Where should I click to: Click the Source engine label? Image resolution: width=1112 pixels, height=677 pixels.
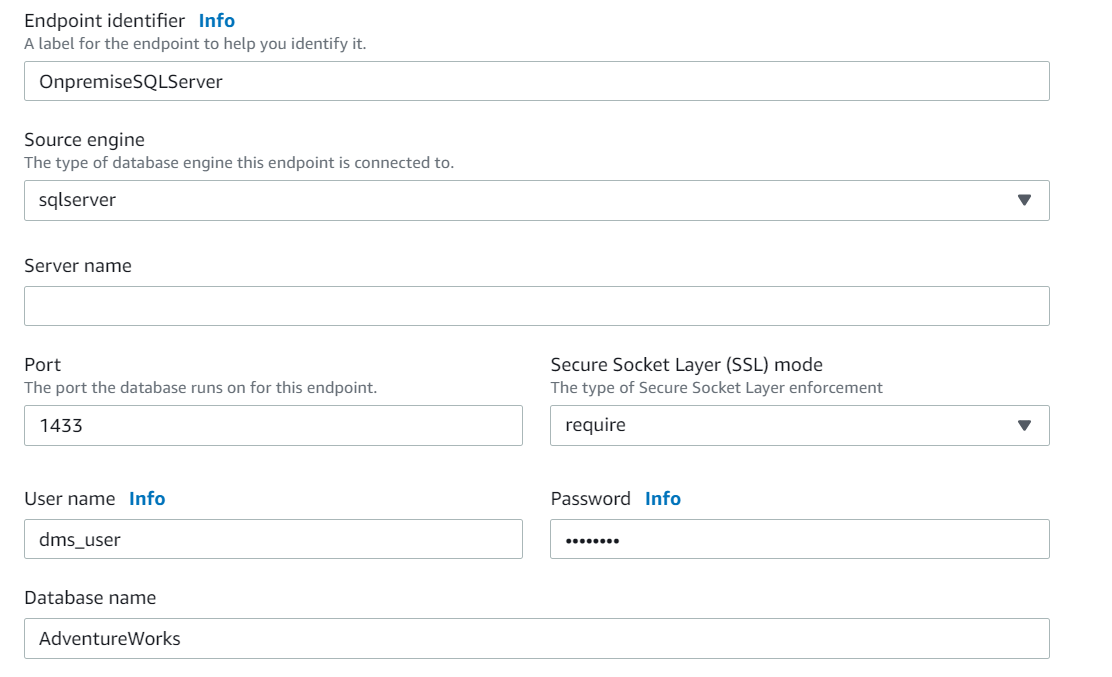pyautogui.click(x=84, y=140)
